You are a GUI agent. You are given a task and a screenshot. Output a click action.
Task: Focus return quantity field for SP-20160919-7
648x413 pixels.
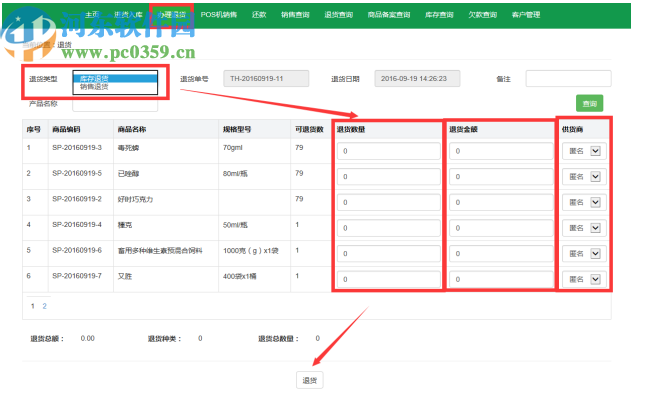click(x=388, y=279)
